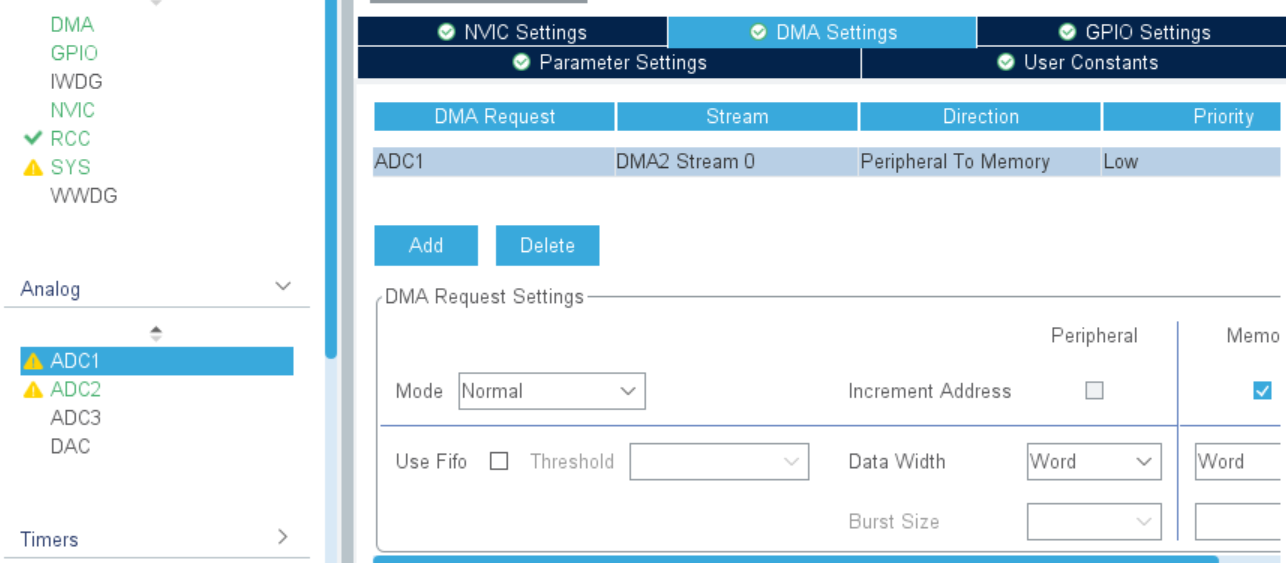
Task: Collapse the Analog category section
Action: 283,287
